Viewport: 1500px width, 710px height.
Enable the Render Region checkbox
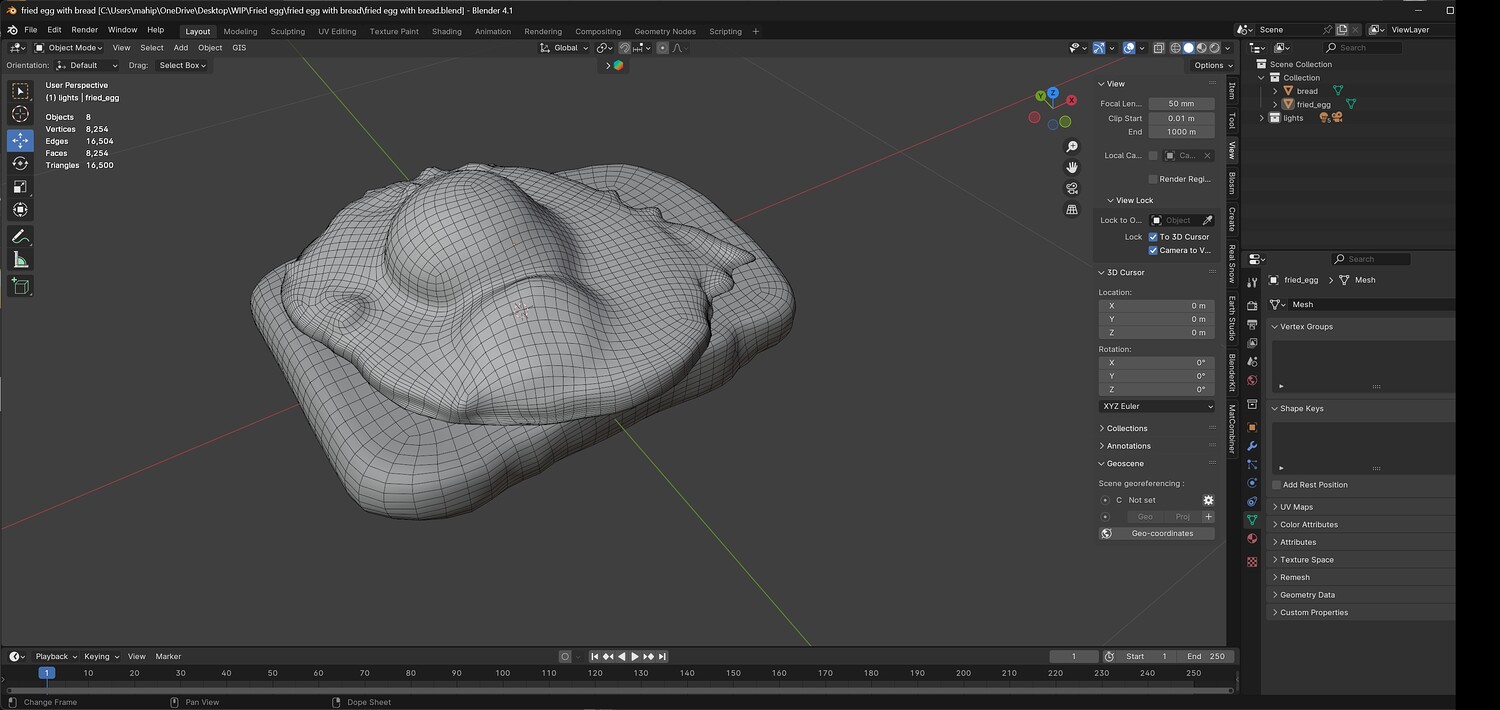[x=1153, y=179]
